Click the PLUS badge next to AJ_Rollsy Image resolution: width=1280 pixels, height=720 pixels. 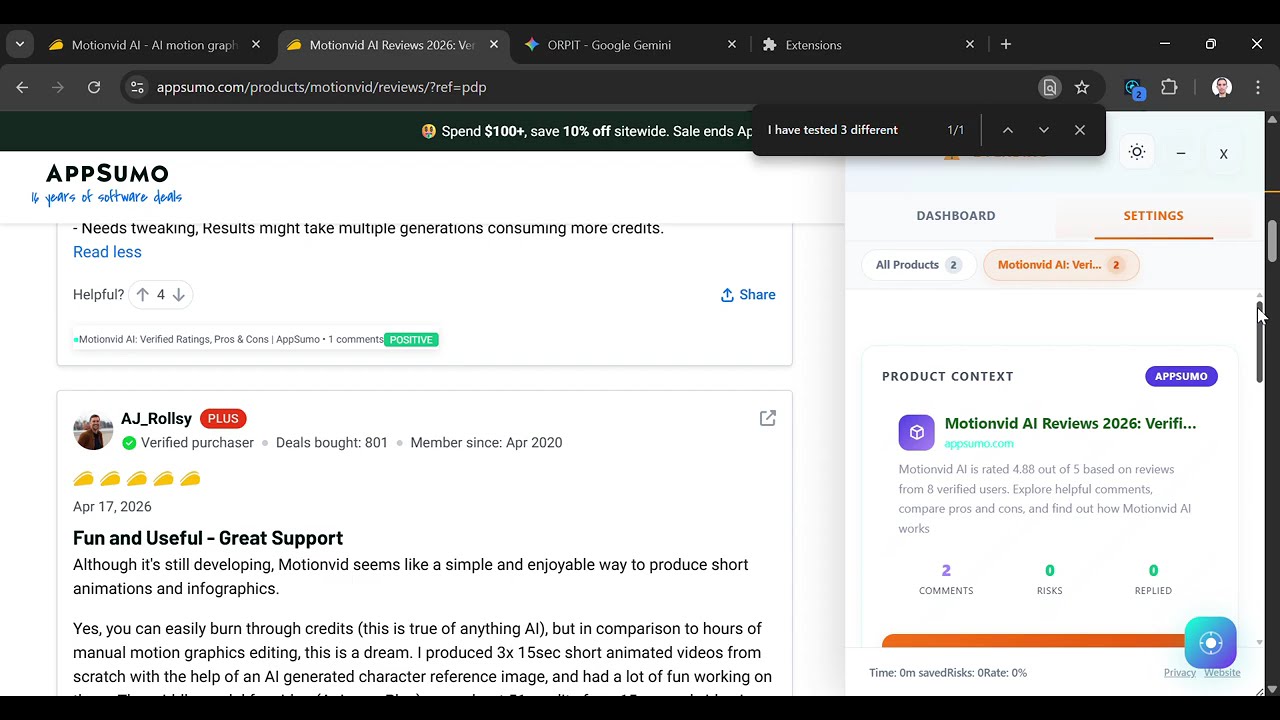223,418
